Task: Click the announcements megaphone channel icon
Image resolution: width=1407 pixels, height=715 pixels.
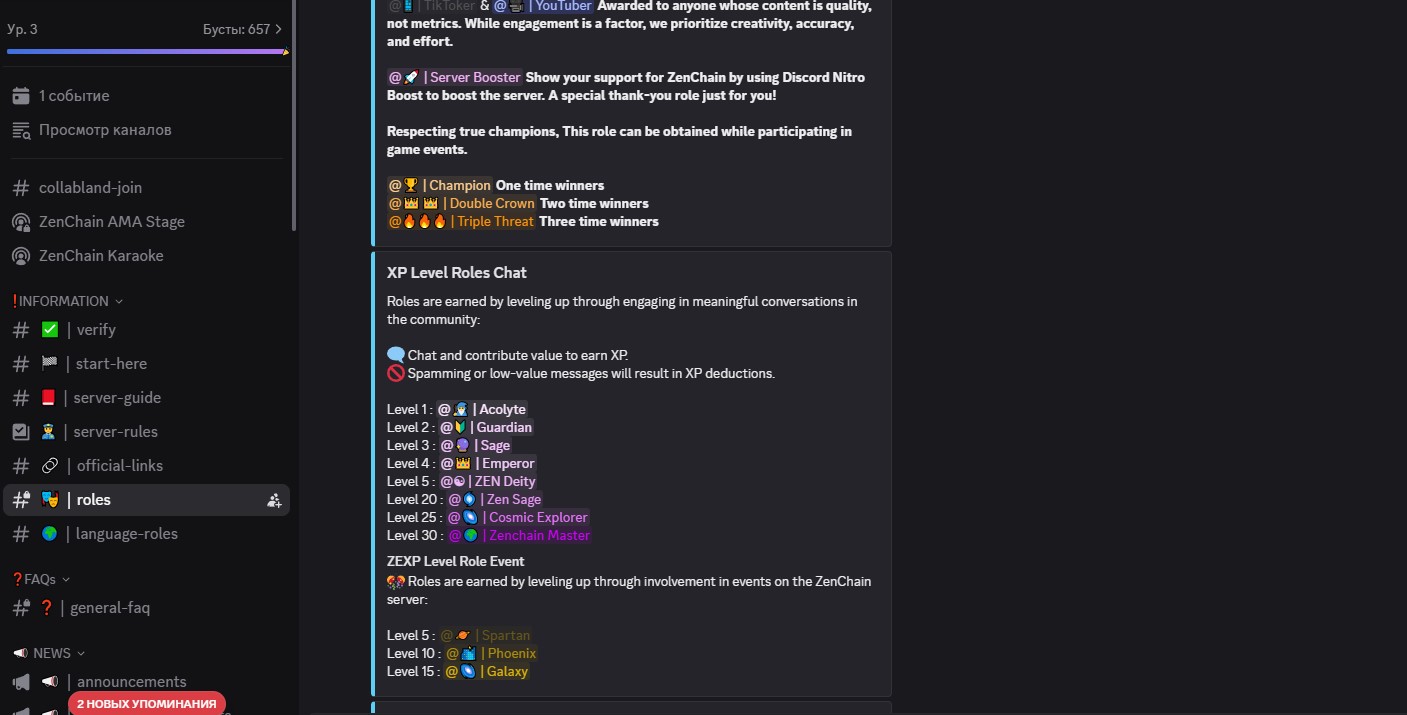Action: (x=21, y=682)
